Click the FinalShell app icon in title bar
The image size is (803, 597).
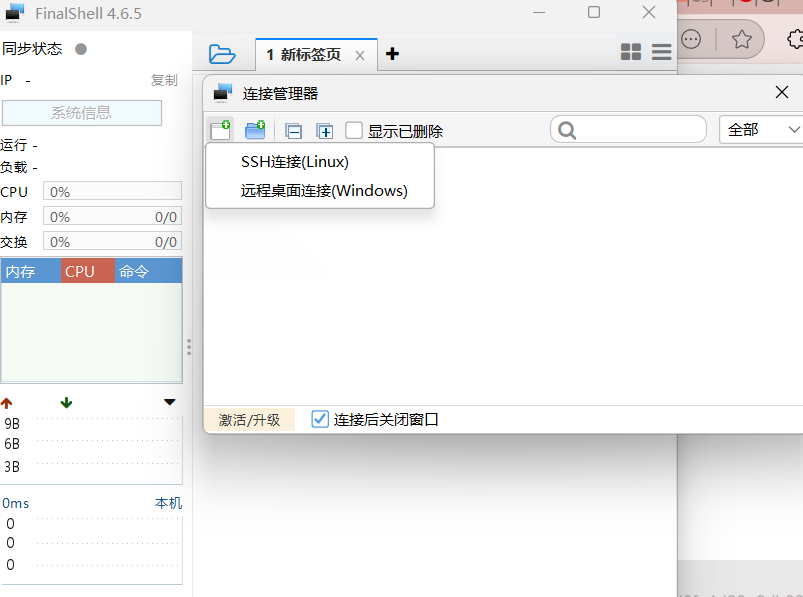tap(14, 13)
